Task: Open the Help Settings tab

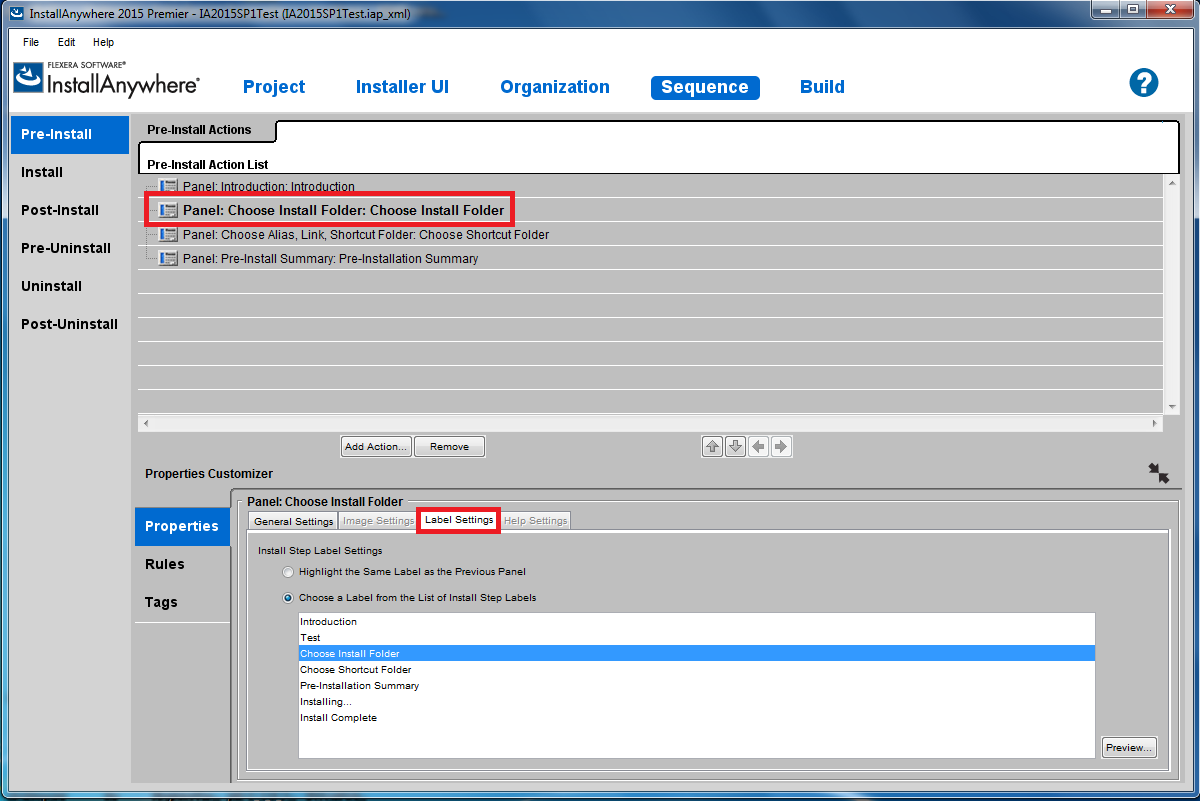Action: [x=536, y=521]
